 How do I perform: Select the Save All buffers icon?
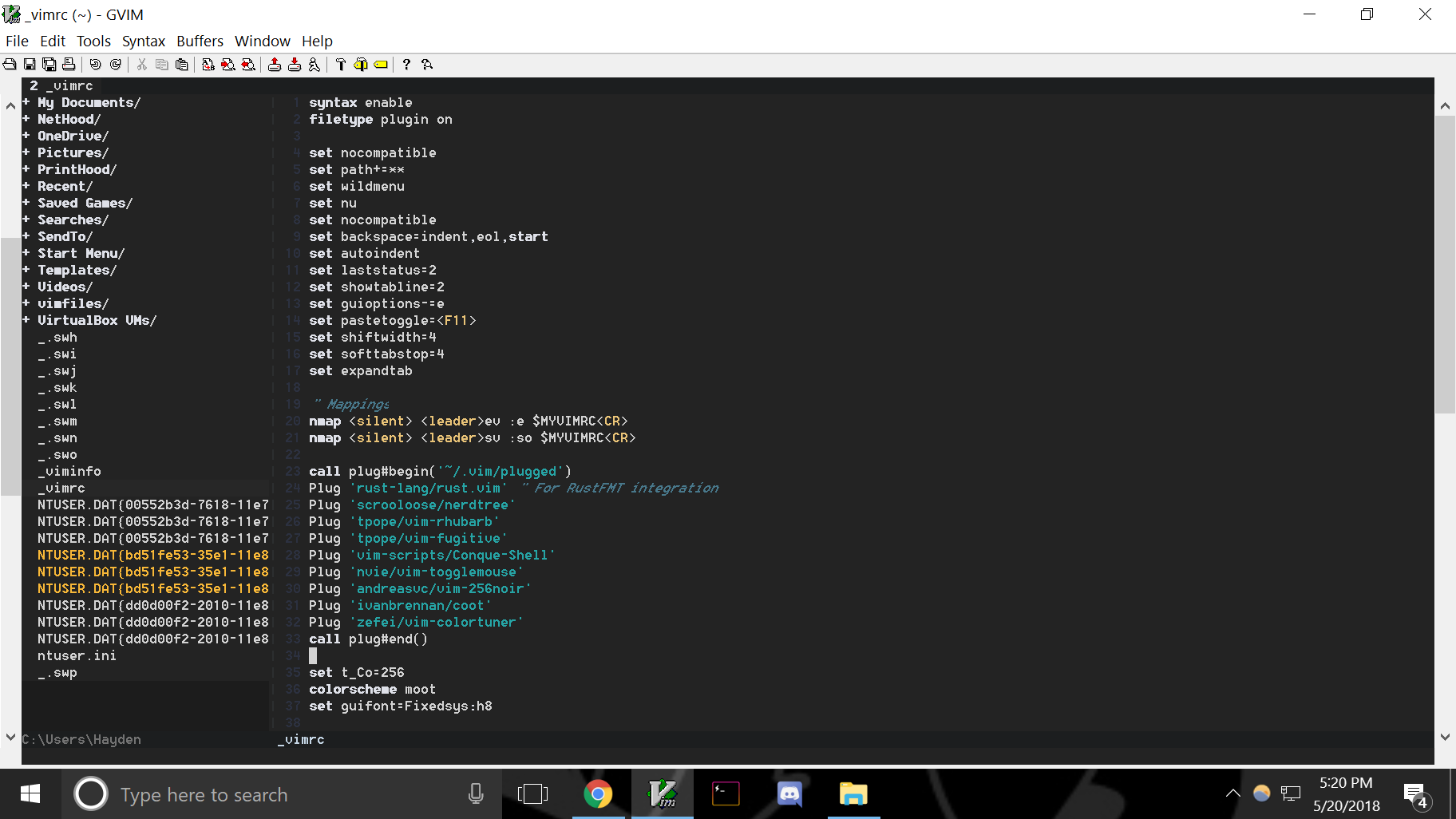click(x=49, y=65)
